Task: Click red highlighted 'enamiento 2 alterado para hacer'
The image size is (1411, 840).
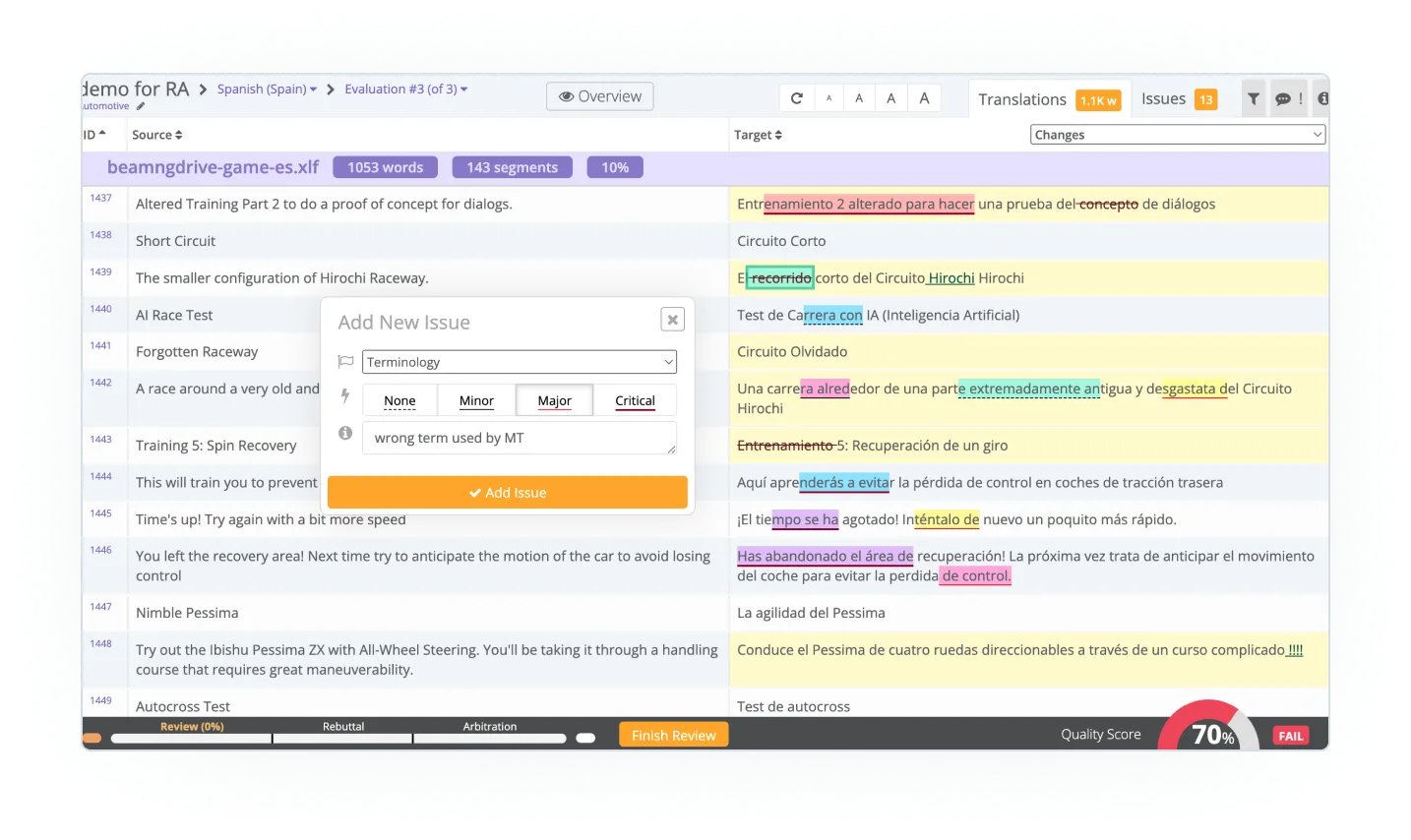Action: (869, 204)
